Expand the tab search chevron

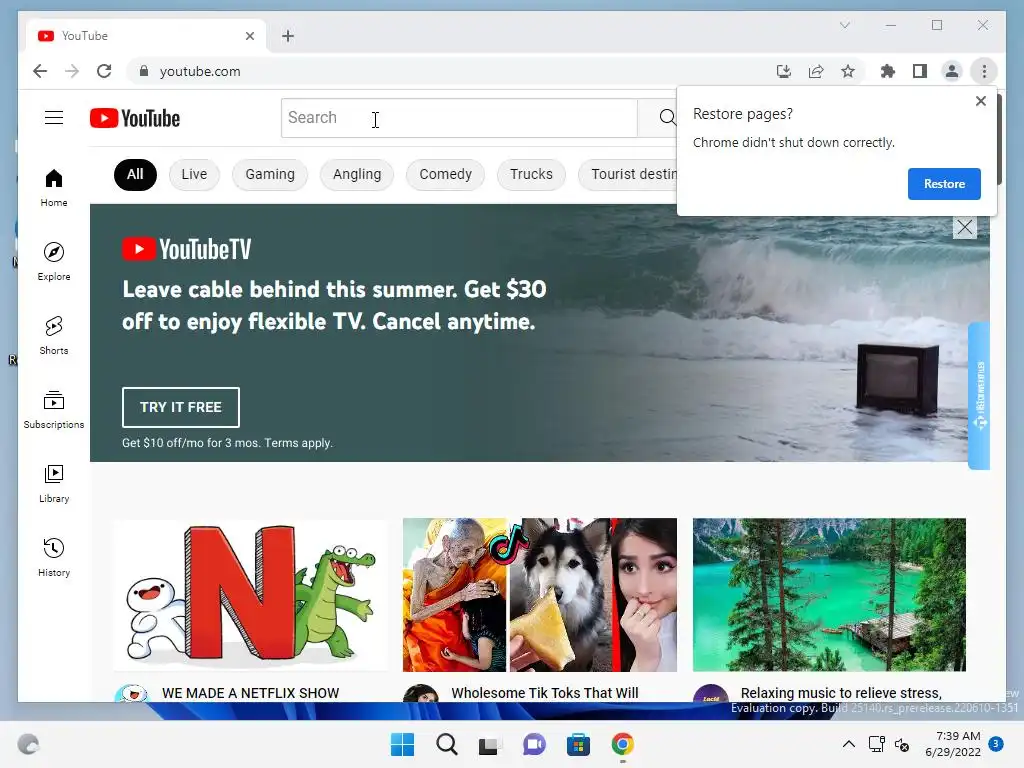click(844, 25)
